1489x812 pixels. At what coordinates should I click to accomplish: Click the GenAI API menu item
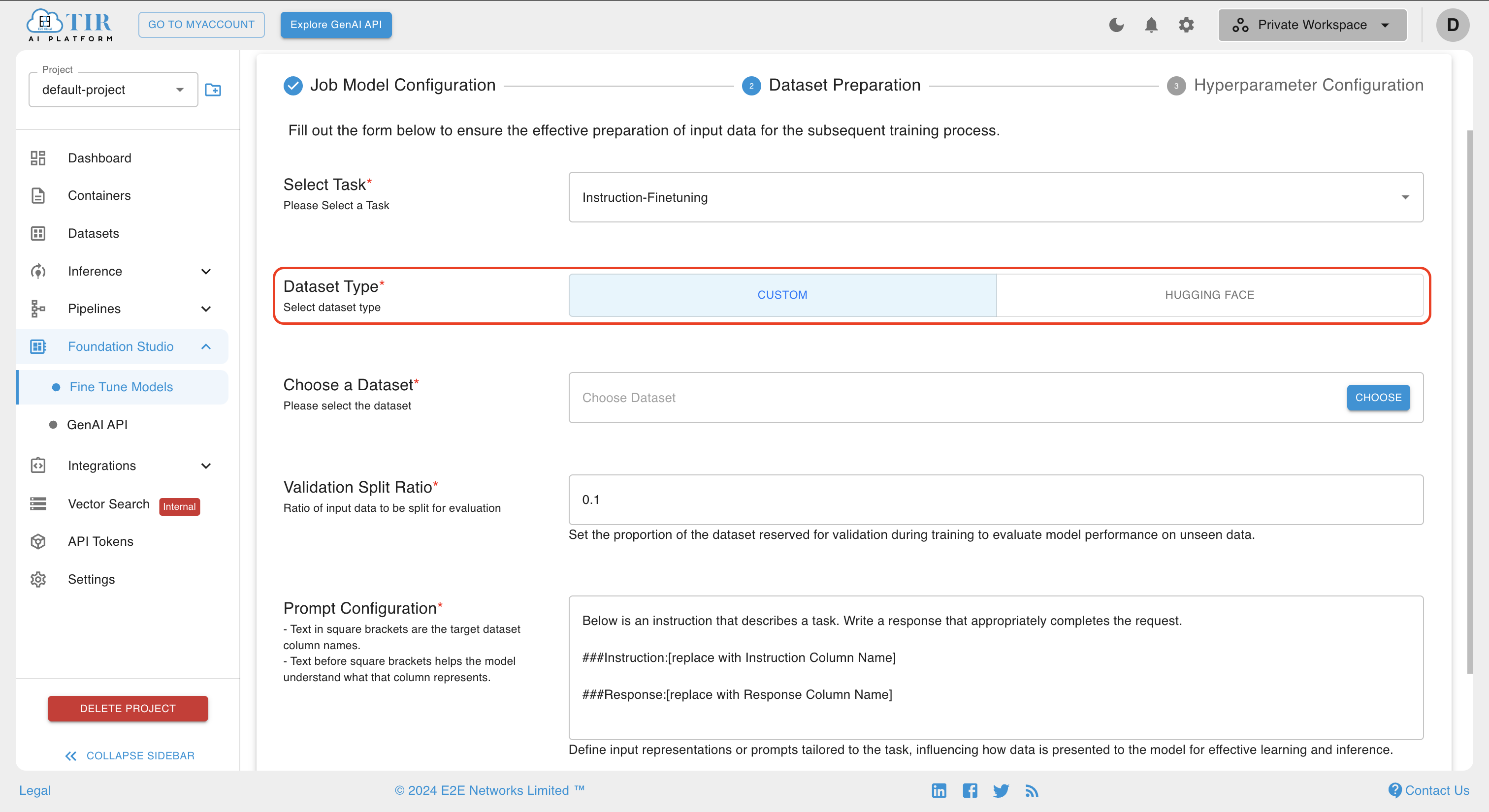97,424
